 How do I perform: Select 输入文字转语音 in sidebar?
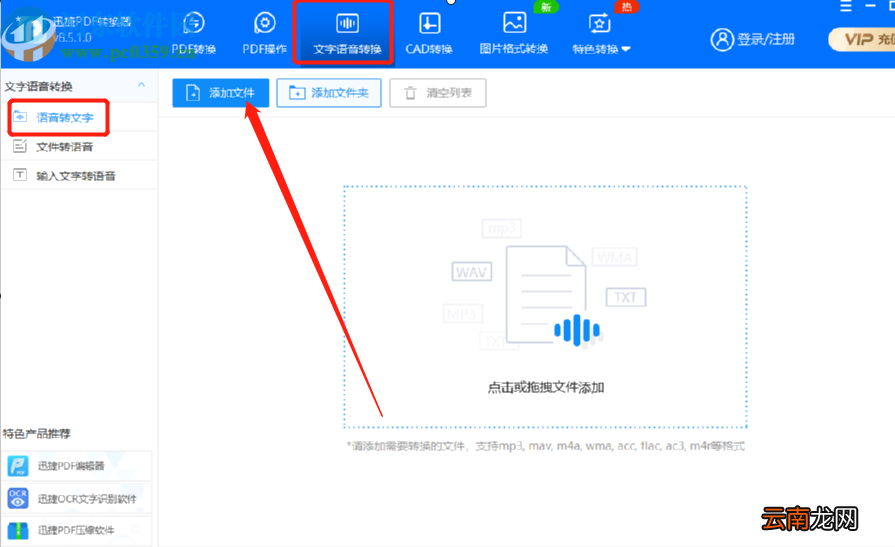click(x=79, y=175)
